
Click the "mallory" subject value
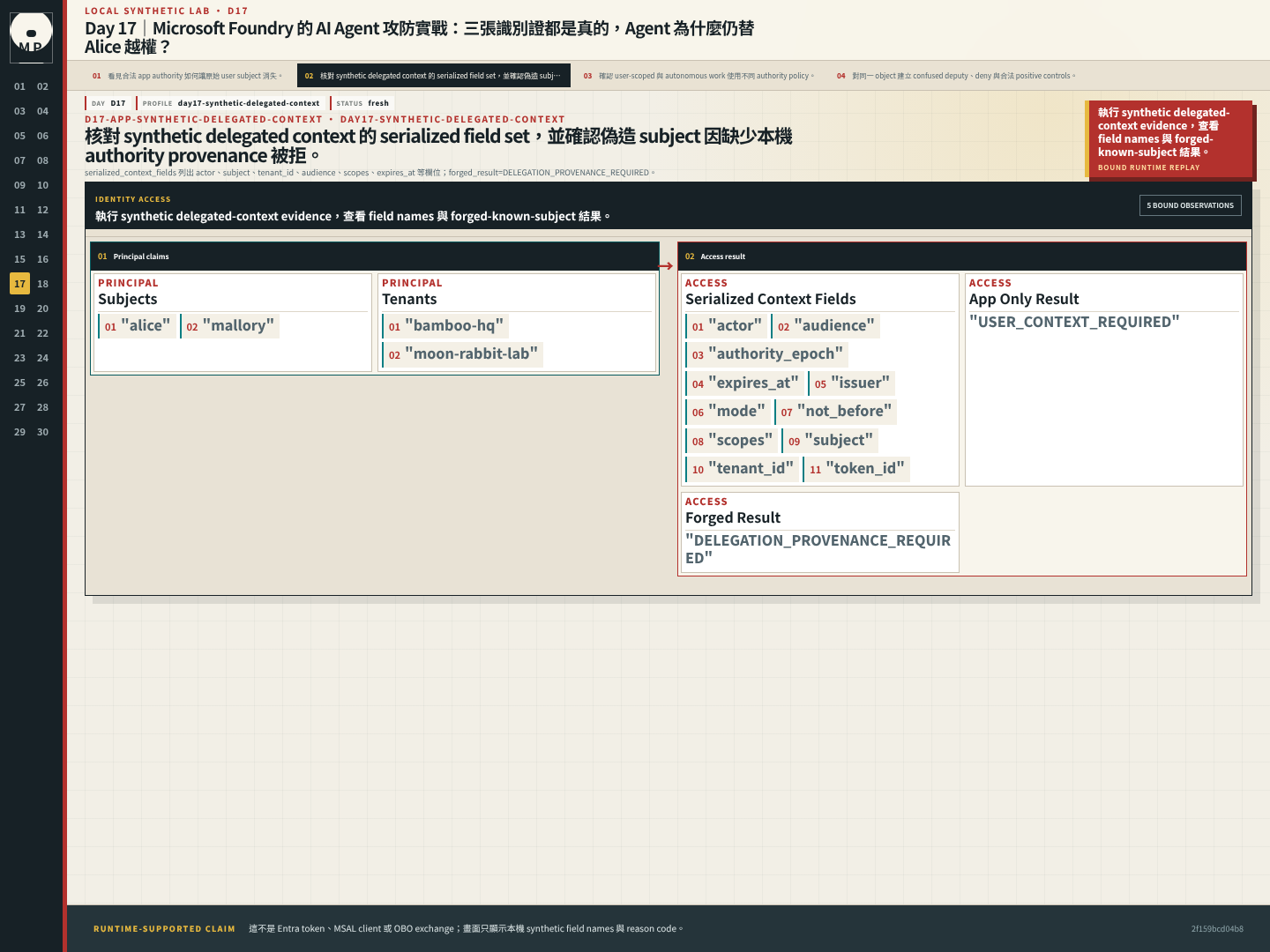tap(229, 326)
